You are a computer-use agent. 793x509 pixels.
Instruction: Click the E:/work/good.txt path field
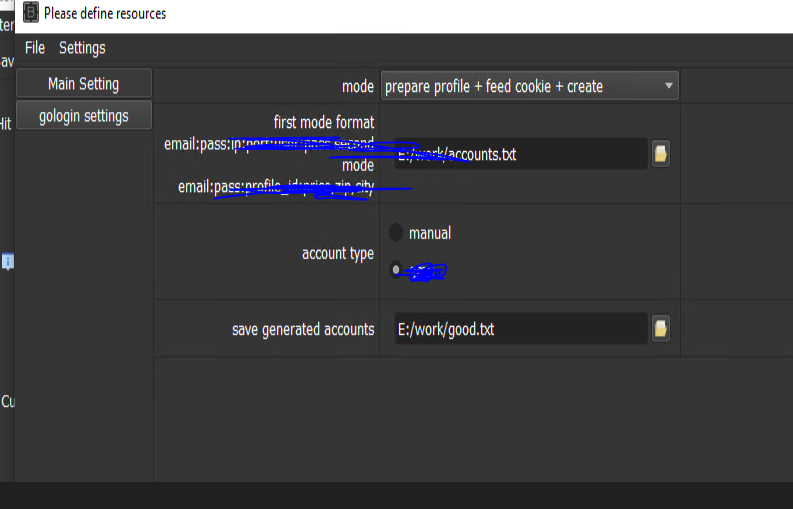coord(520,328)
